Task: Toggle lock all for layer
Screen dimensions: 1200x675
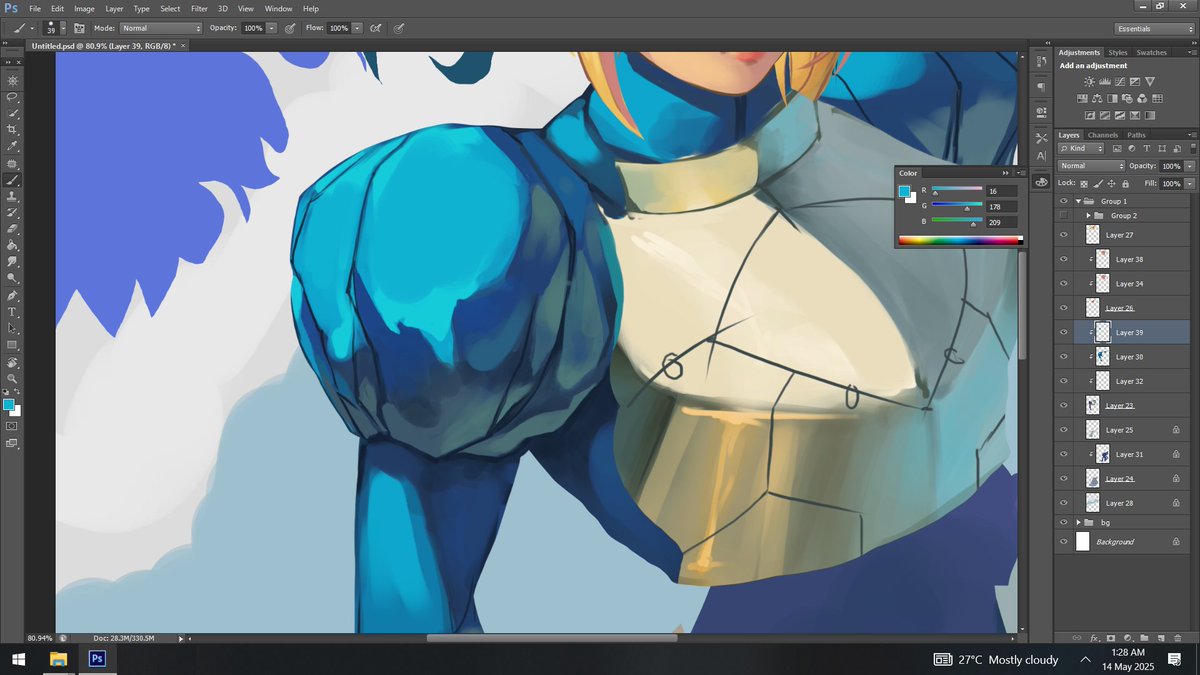Action: (1126, 183)
